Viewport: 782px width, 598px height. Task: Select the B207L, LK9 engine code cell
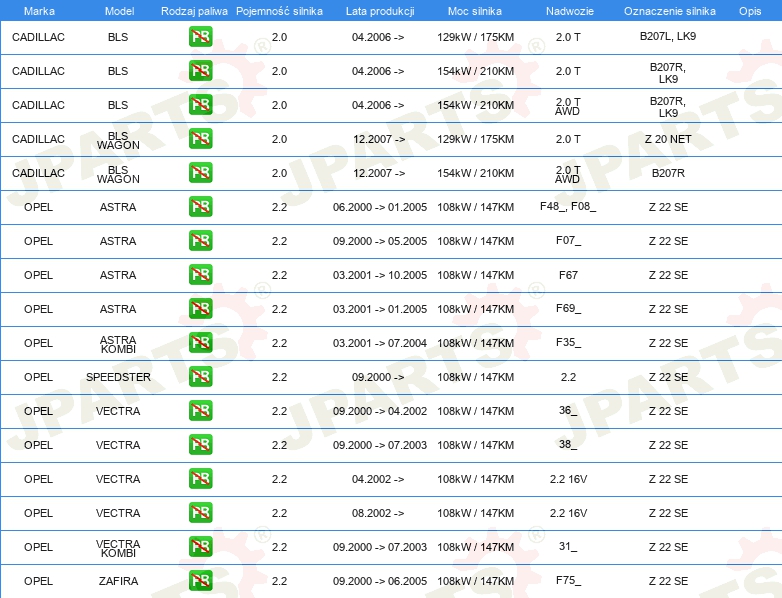pyautogui.click(x=668, y=36)
